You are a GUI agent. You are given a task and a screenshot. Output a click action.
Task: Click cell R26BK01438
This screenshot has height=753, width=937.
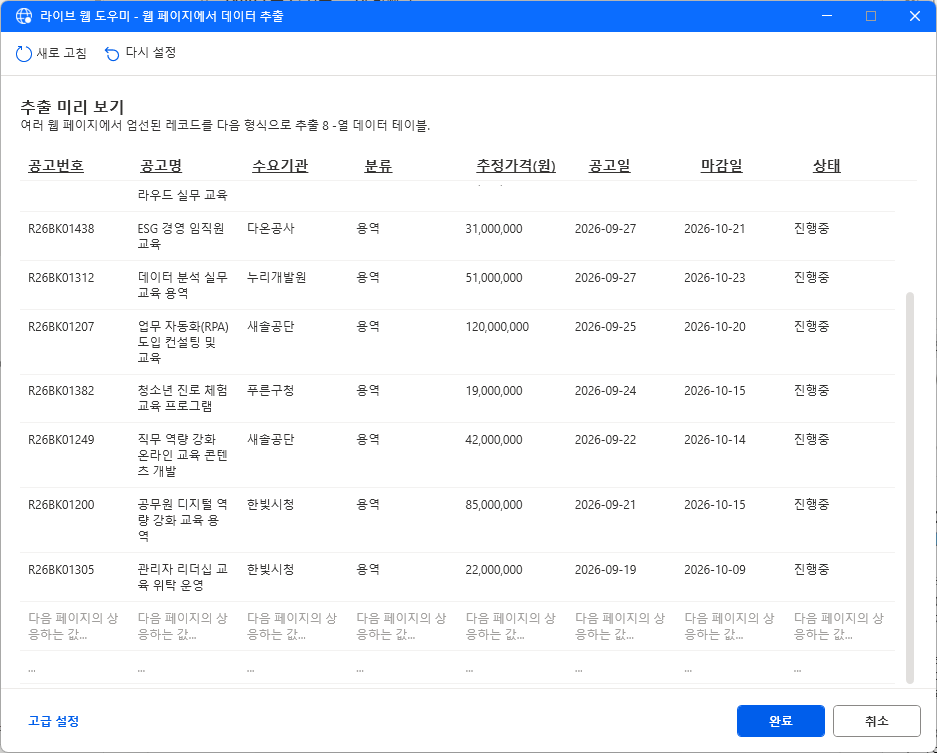click(61, 229)
